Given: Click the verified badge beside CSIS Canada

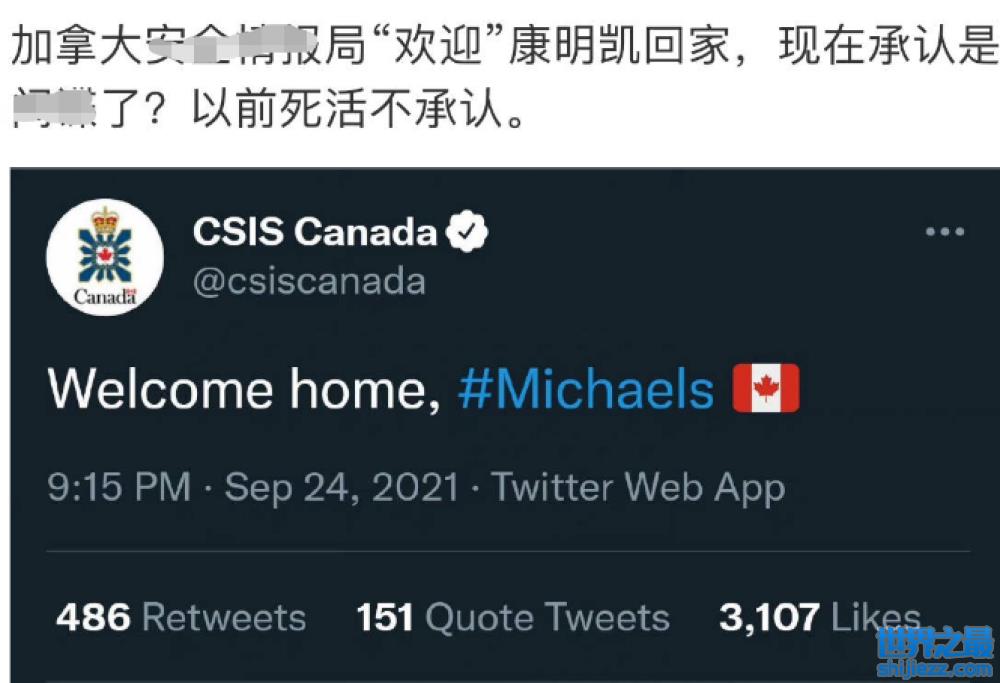Looking at the screenshot, I should pos(467,233).
